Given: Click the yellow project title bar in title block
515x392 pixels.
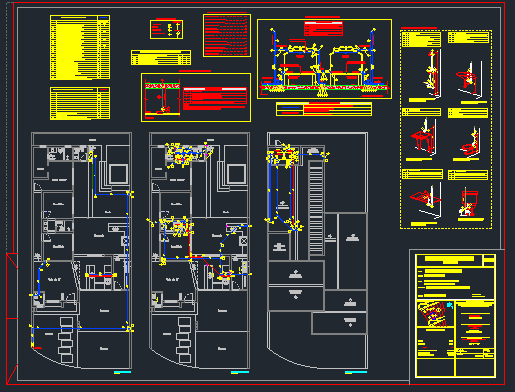Looking at the screenshot, I should coord(449,259).
